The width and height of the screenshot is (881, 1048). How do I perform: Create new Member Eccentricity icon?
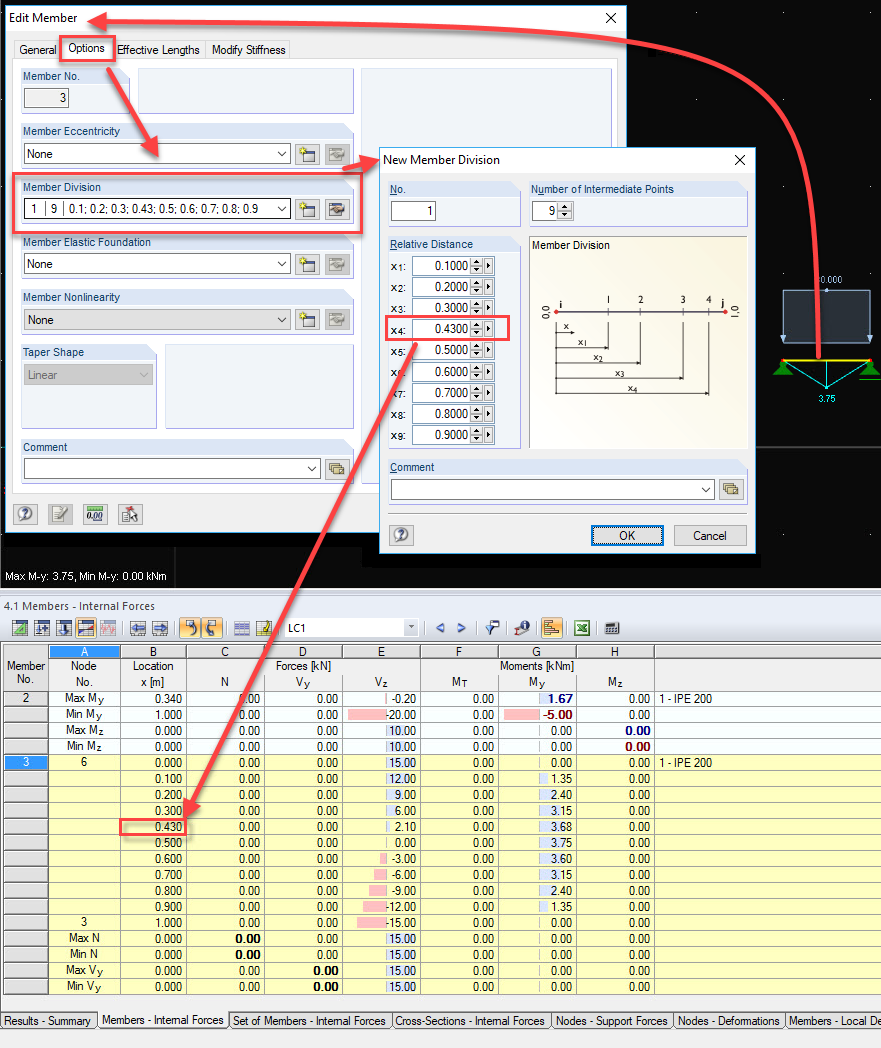(307, 154)
